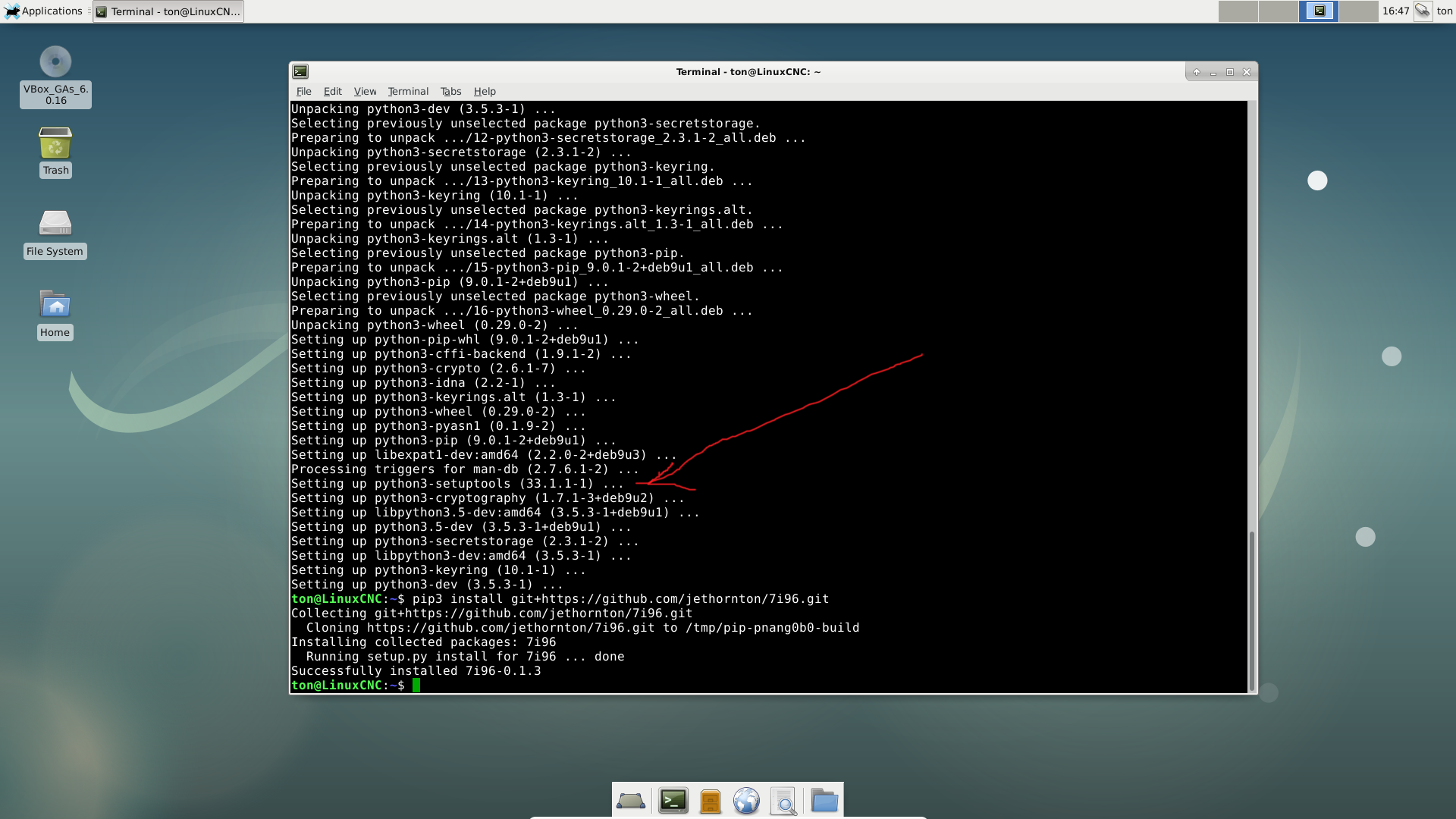Click the terminal window menu icon in the title bar
This screenshot has height=819, width=1456.
(301, 71)
